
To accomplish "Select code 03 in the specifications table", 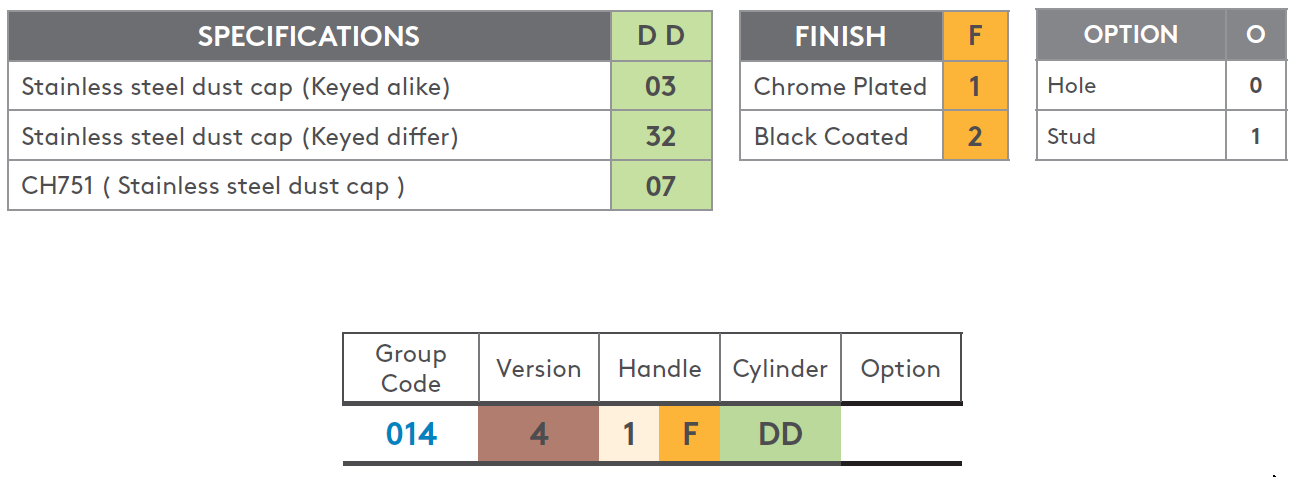I will pyautogui.click(x=661, y=86).
